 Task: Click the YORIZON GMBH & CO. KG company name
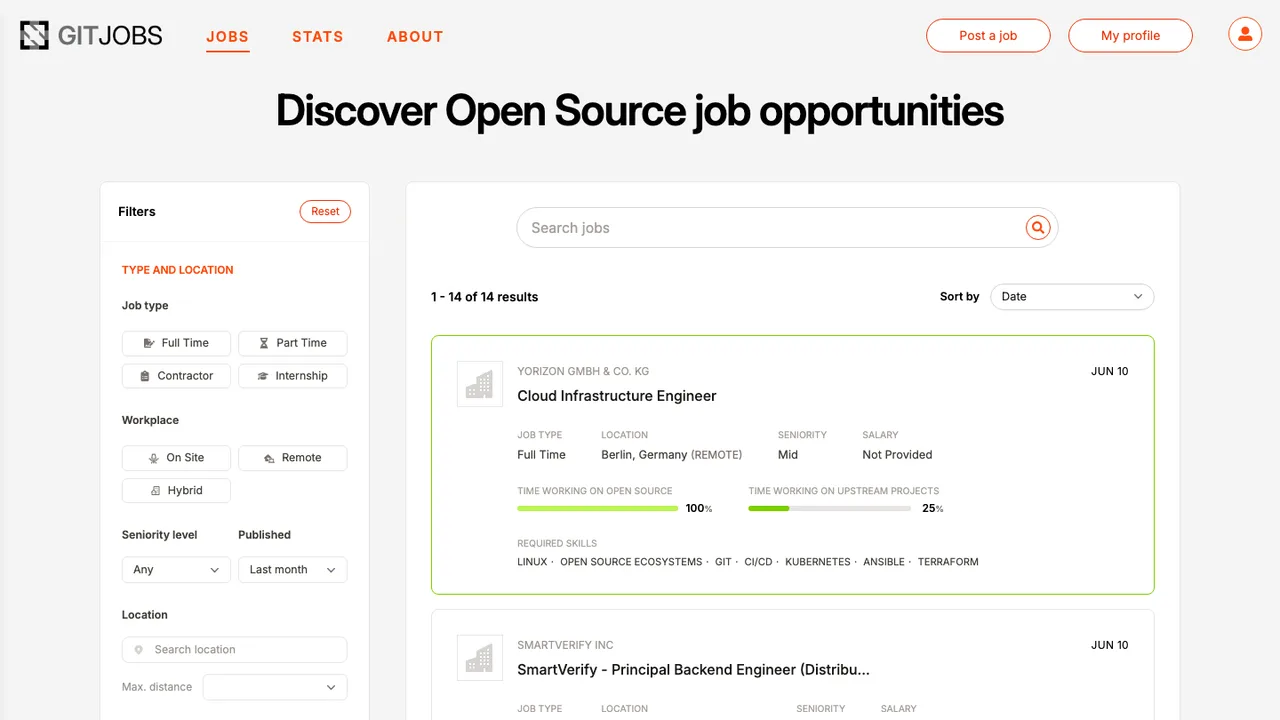click(x=583, y=371)
